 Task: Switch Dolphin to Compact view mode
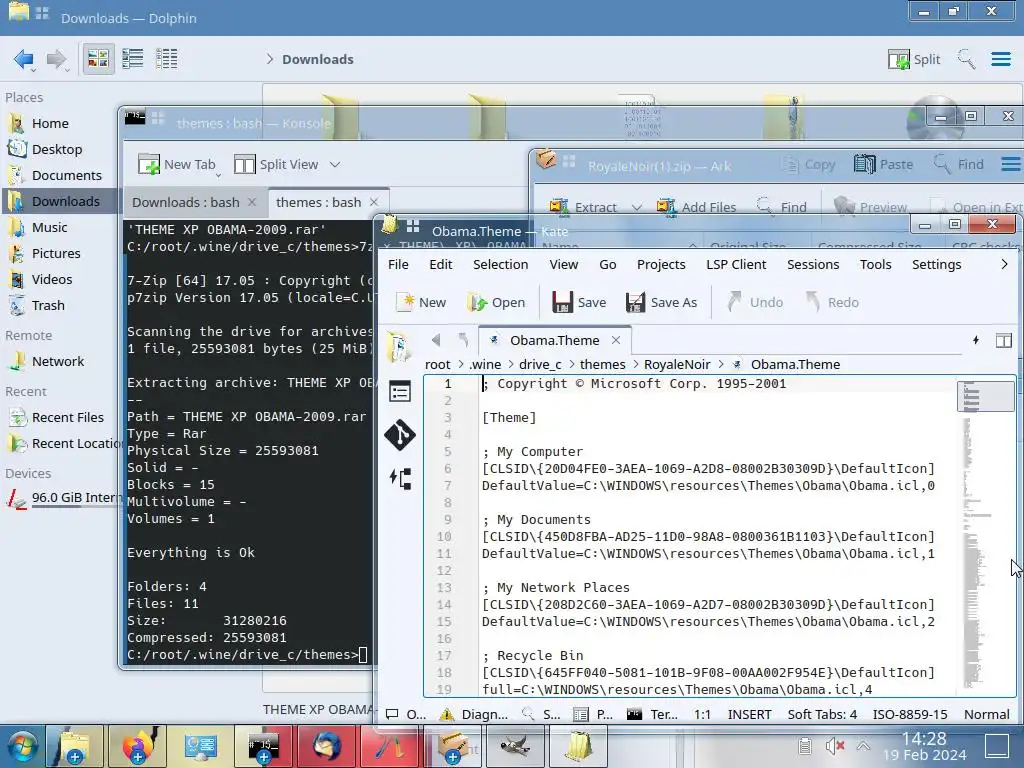click(133, 59)
